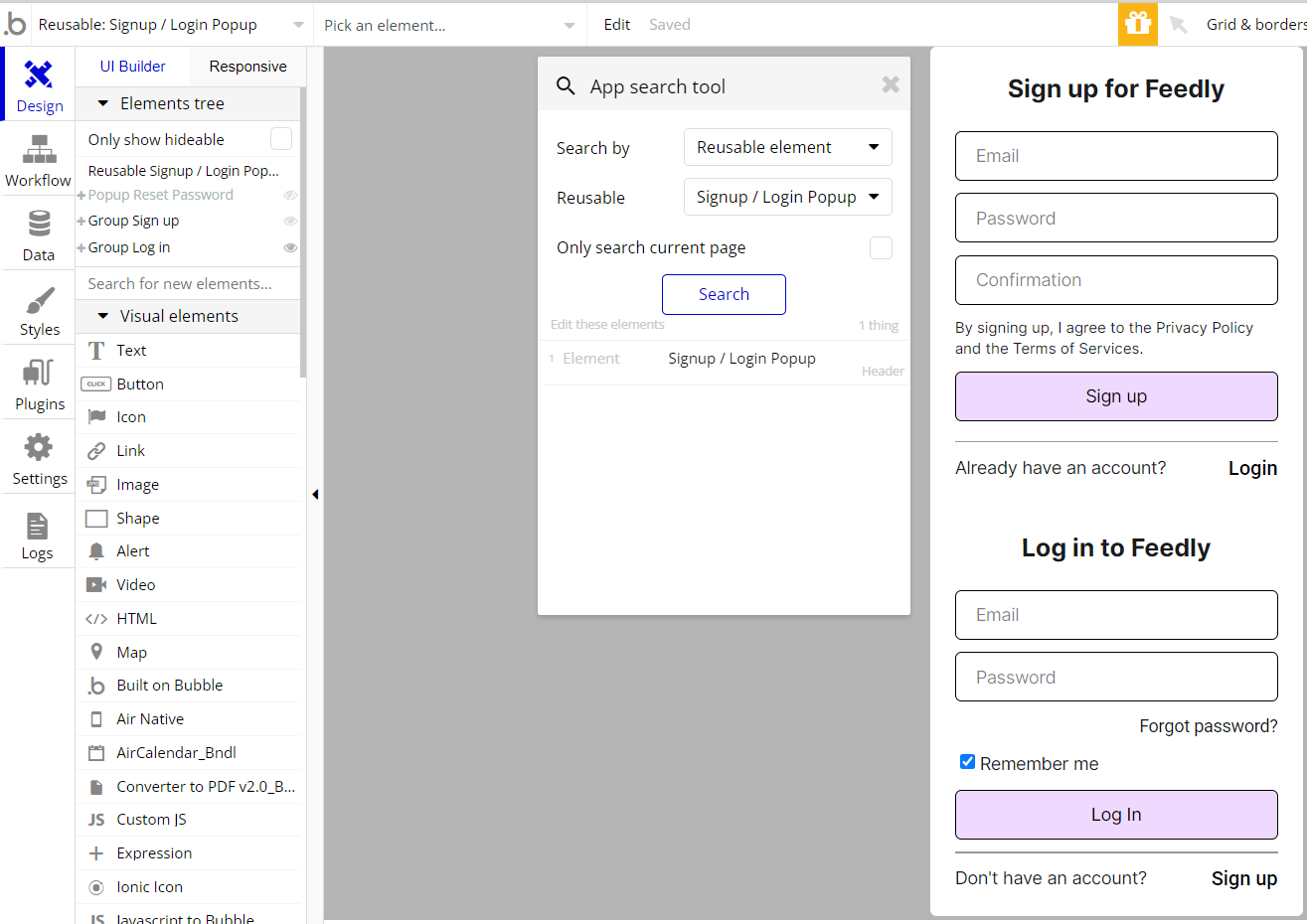
Task: Expand the Group Log in tree item
Action: (x=82, y=248)
